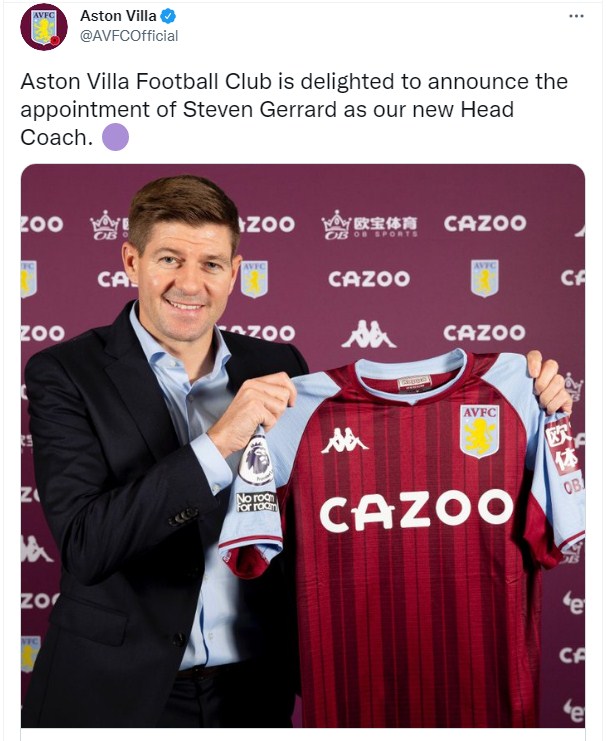
Task: Click the AVFC crest on the held shirt
Action: [x=479, y=430]
